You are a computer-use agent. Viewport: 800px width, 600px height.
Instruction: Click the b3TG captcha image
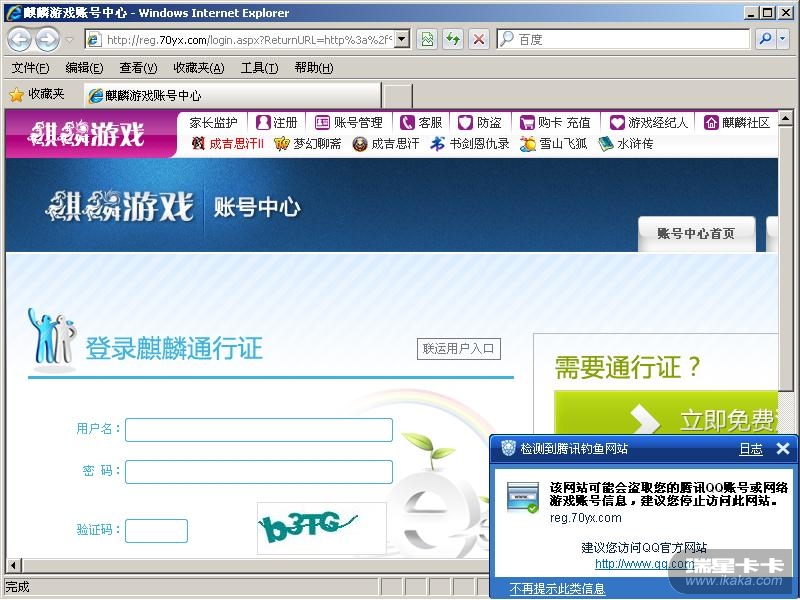click(321, 528)
